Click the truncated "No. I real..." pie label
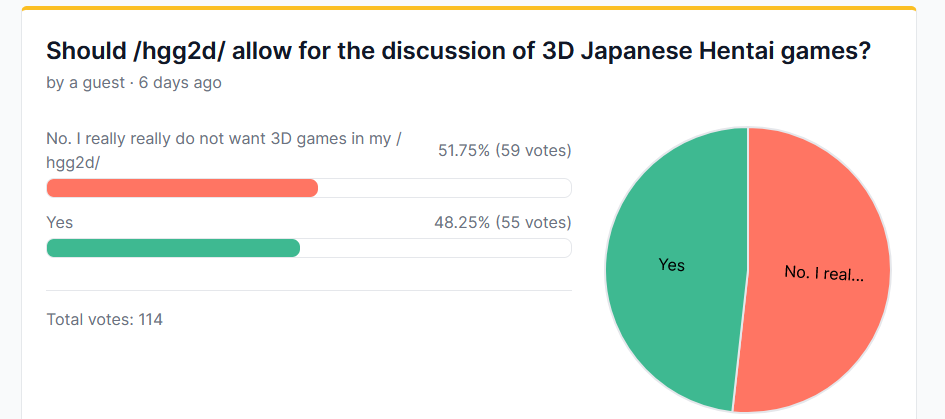945x419 pixels. click(823, 273)
